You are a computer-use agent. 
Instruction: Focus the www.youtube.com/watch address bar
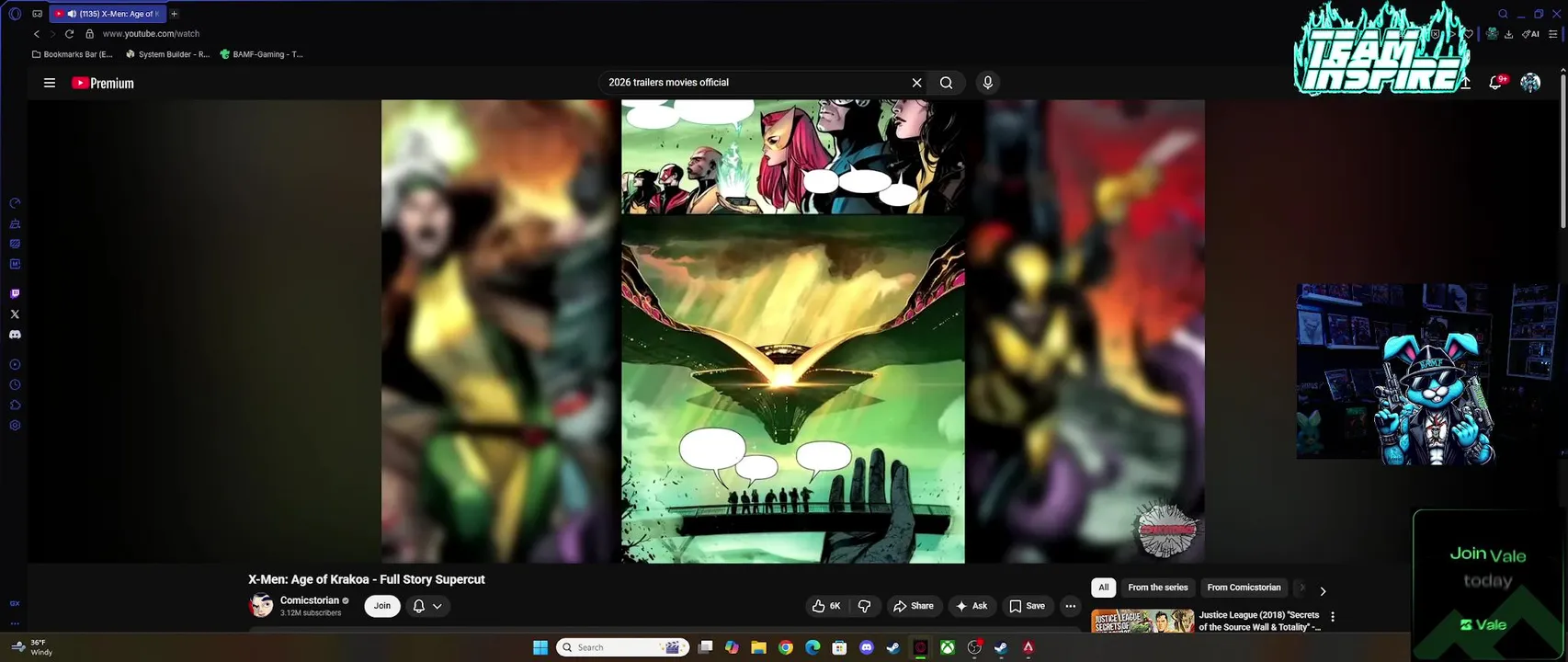151,34
